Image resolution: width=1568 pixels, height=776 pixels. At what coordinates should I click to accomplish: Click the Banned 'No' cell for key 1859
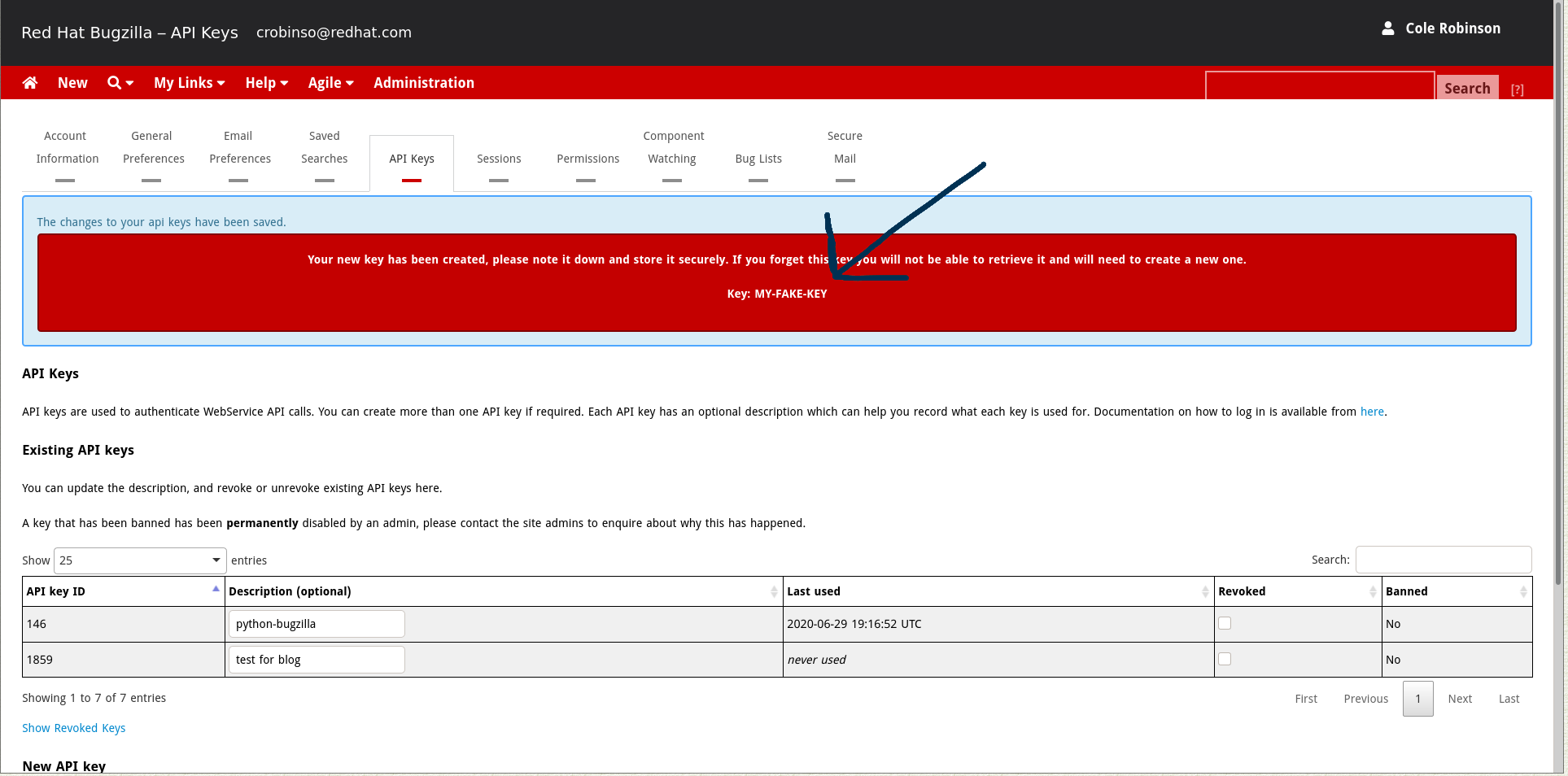pyautogui.click(x=1457, y=660)
